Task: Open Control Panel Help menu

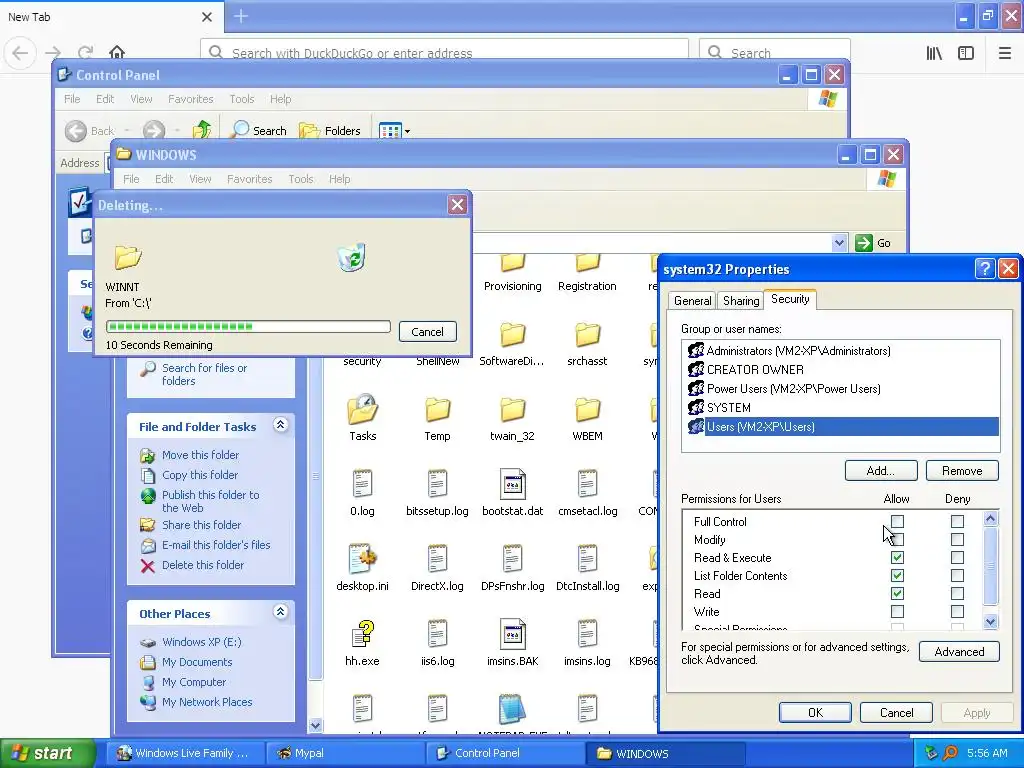Action: tap(280, 99)
